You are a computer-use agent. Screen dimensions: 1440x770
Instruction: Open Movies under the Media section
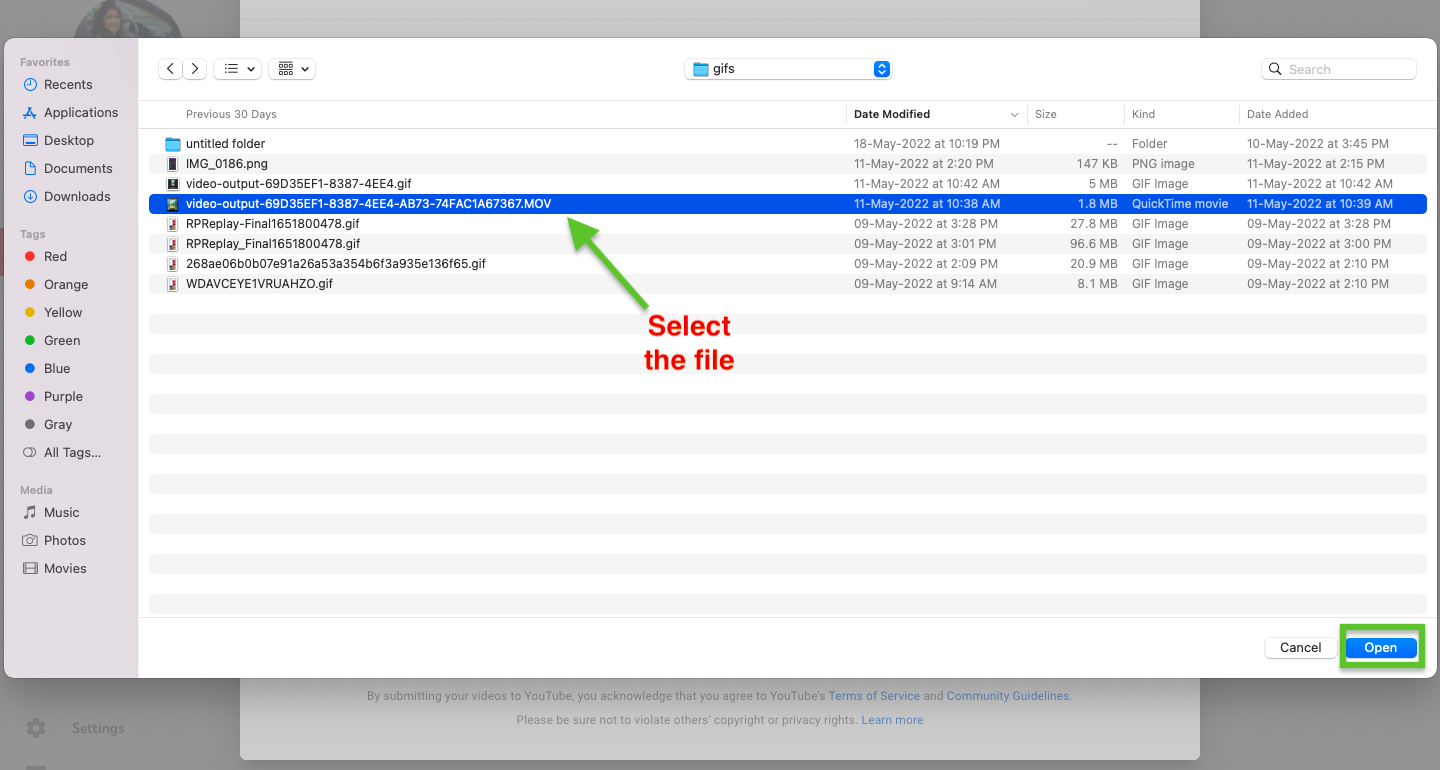point(62,568)
